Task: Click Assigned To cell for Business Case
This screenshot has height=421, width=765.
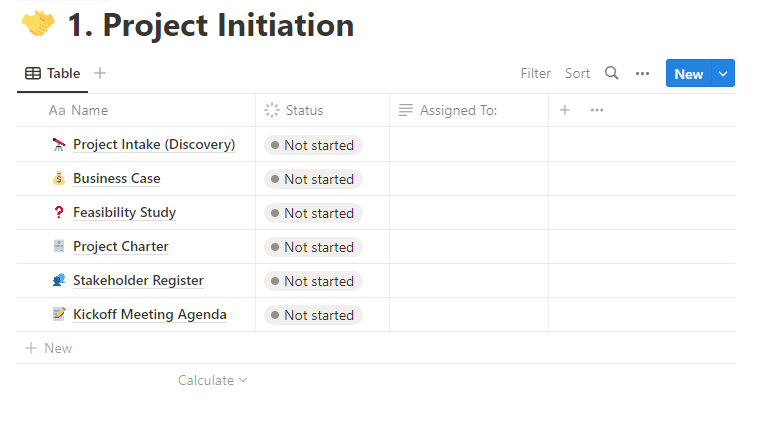Action: tap(468, 179)
